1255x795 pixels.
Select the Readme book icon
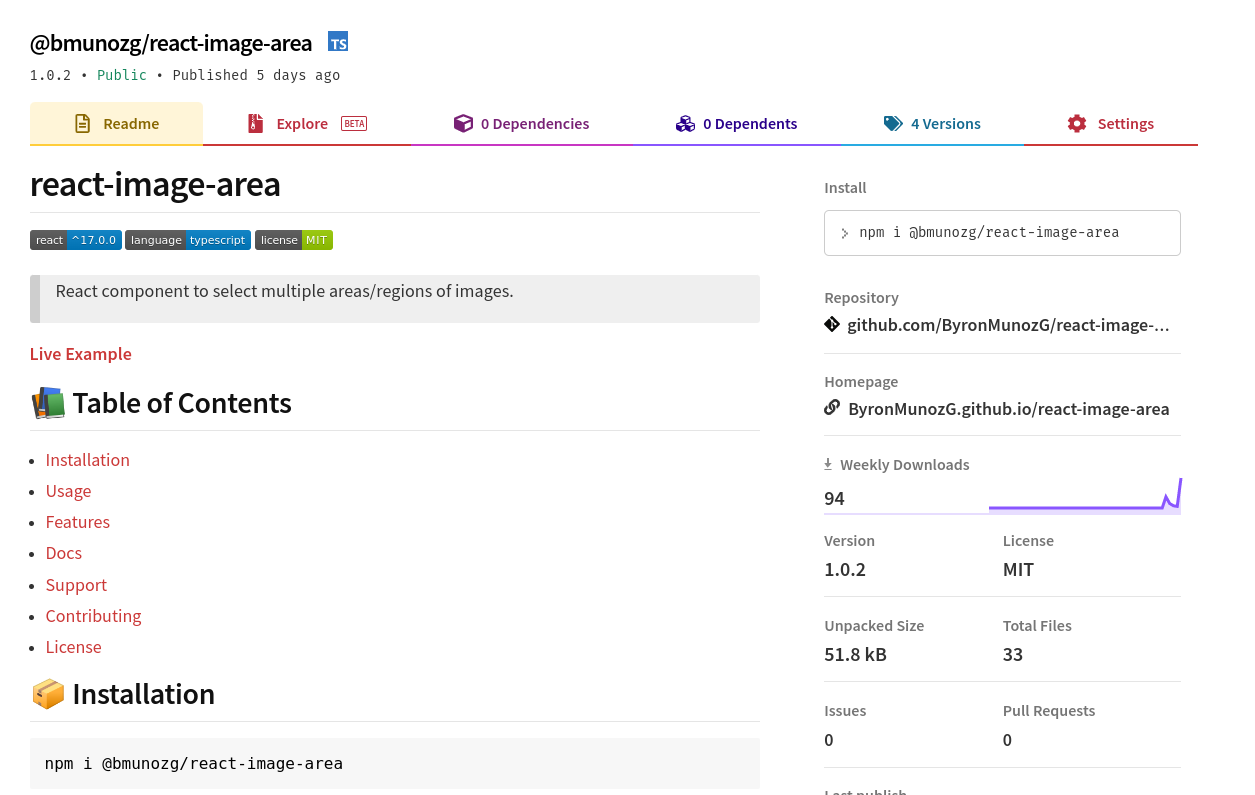pos(80,123)
